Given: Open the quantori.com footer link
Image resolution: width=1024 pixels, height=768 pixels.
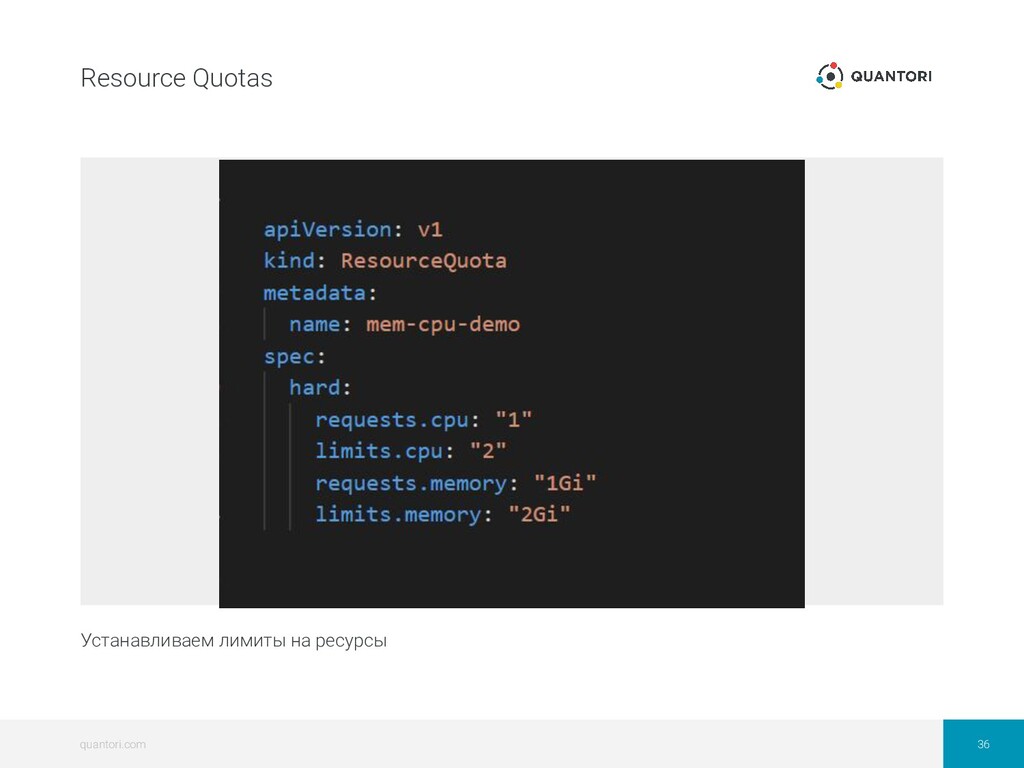Looking at the screenshot, I should point(113,744).
